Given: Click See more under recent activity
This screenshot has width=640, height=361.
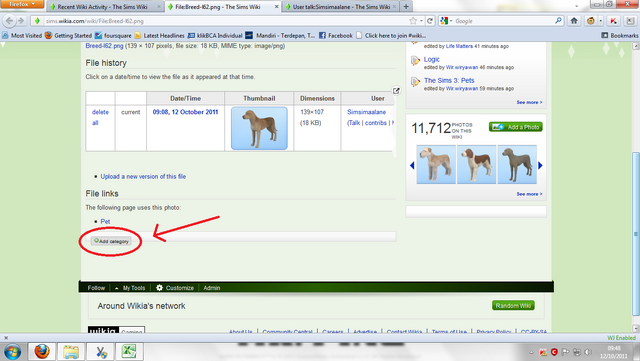Looking at the screenshot, I should coord(529,102).
